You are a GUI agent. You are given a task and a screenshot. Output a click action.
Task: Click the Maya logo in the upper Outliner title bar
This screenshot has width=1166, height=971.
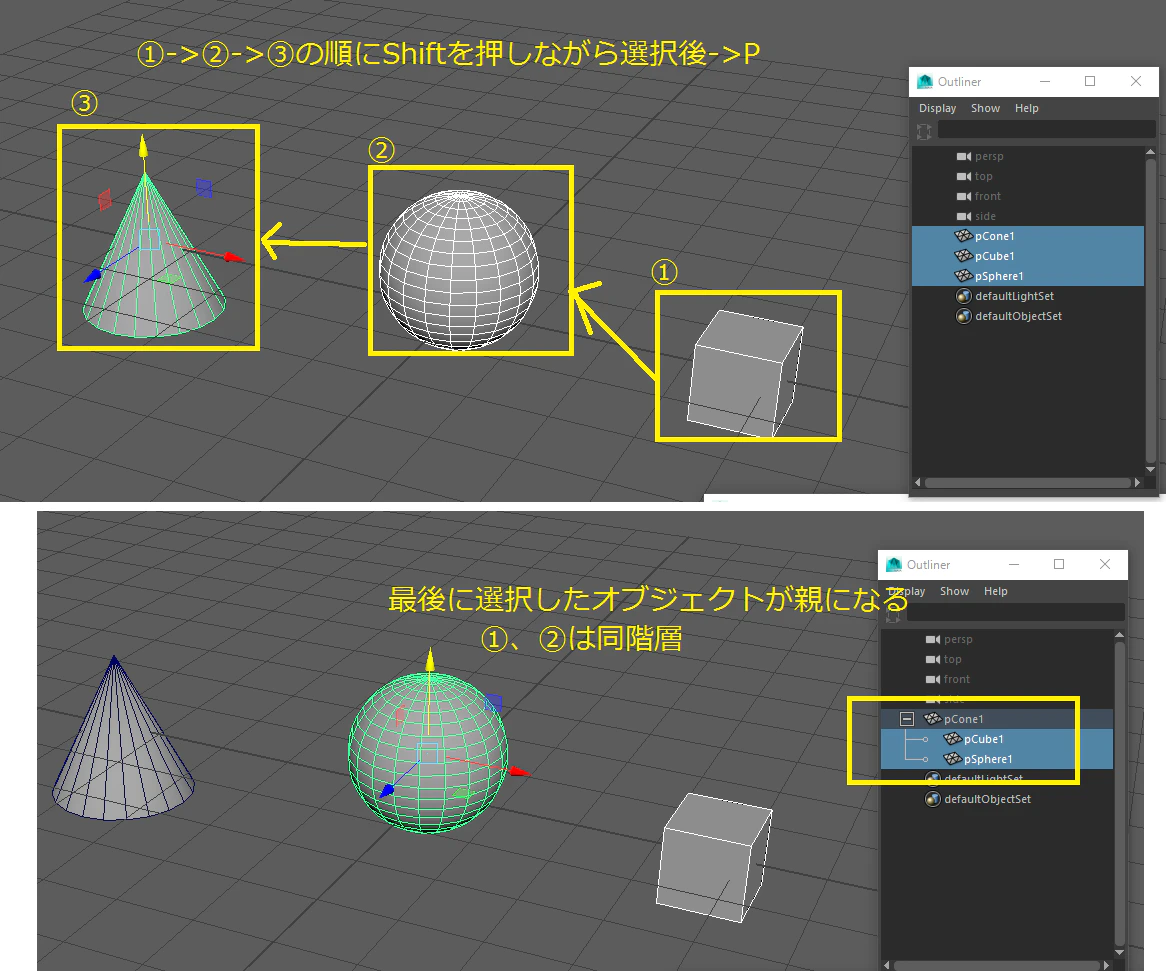pyautogui.click(x=925, y=82)
